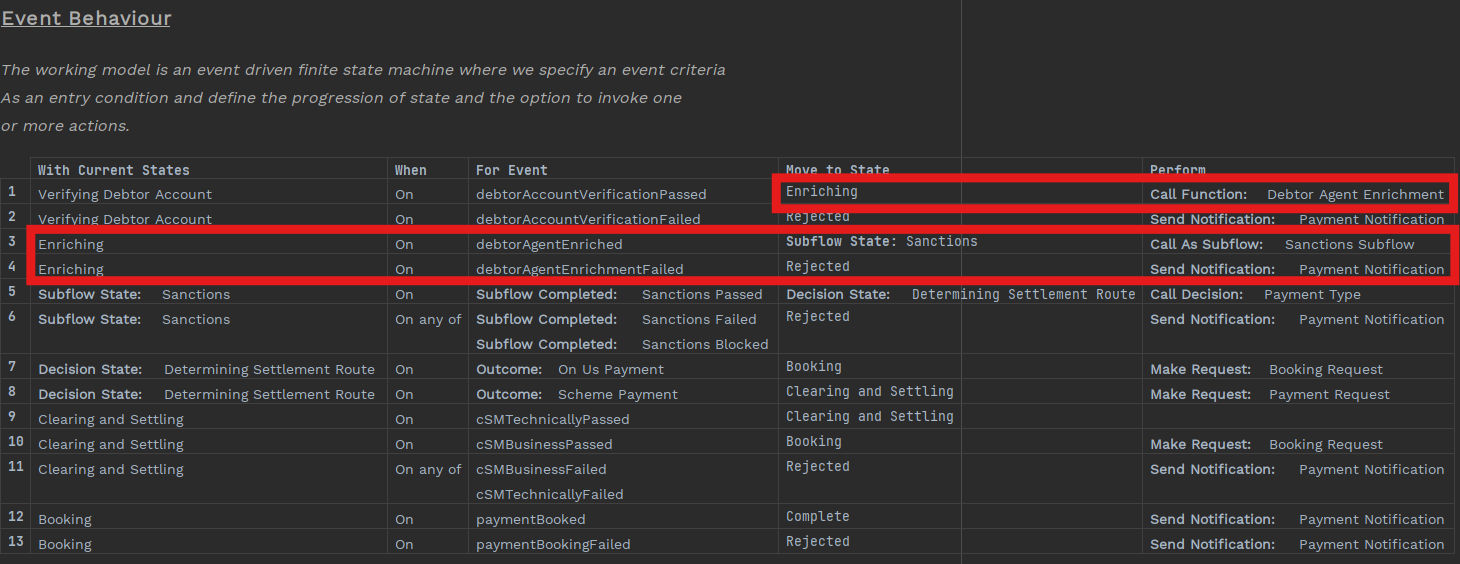Viewport: 1460px width, 564px height.
Task: Click the cSMBusinessPassed event
Action: click(x=544, y=444)
